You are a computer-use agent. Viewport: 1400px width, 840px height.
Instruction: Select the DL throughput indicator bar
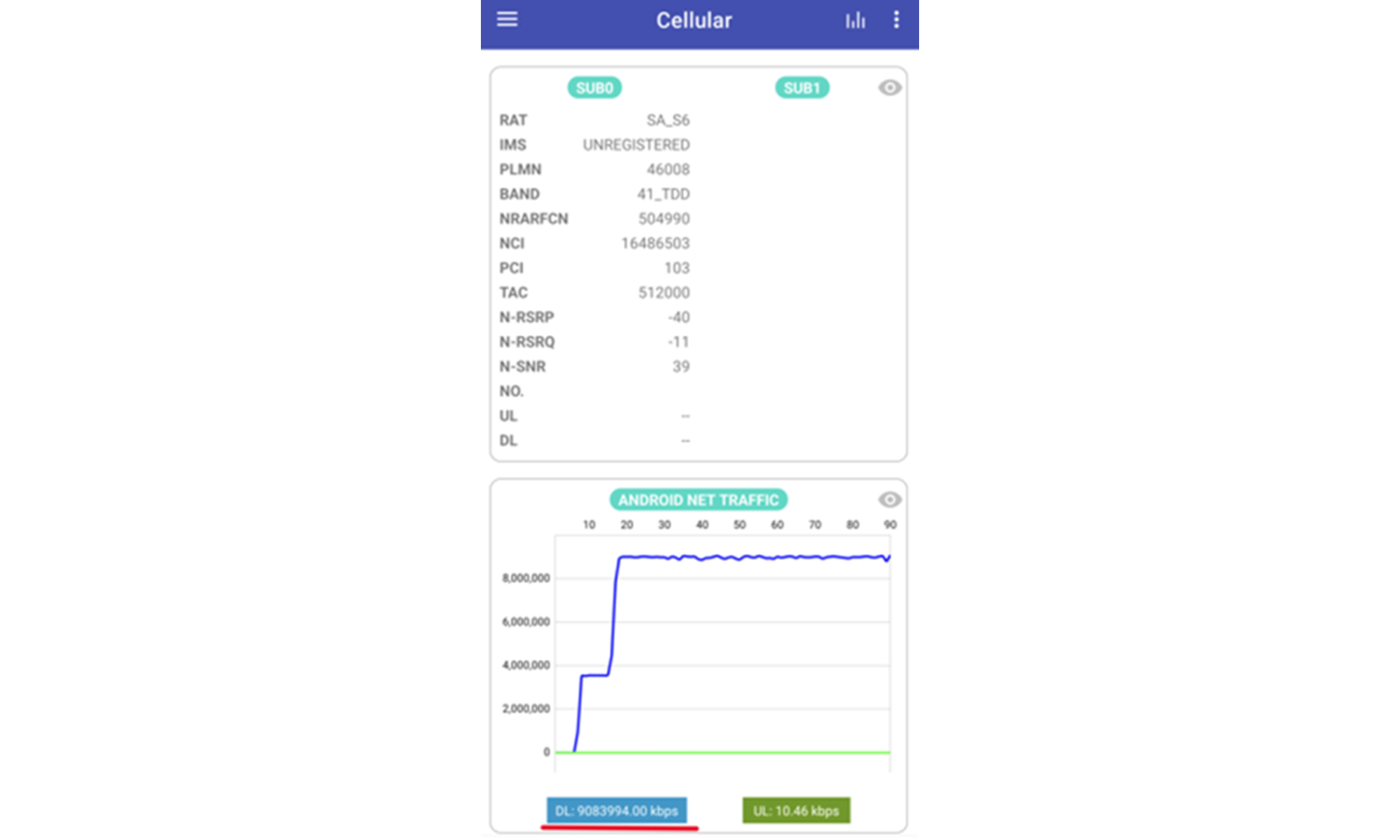617,810
